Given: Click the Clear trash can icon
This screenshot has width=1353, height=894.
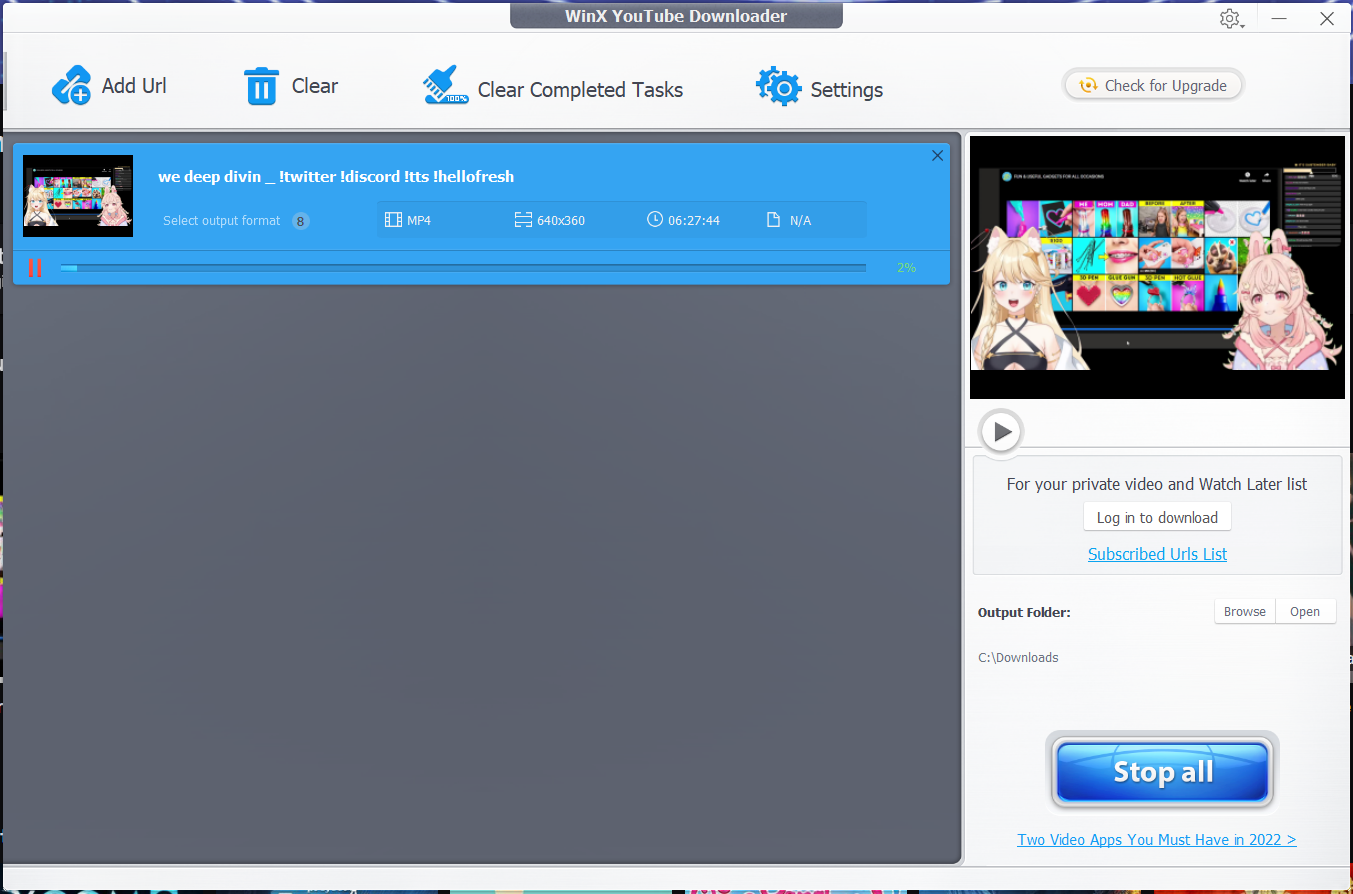Looking at the screenshot, I should (x=261, y=86).
